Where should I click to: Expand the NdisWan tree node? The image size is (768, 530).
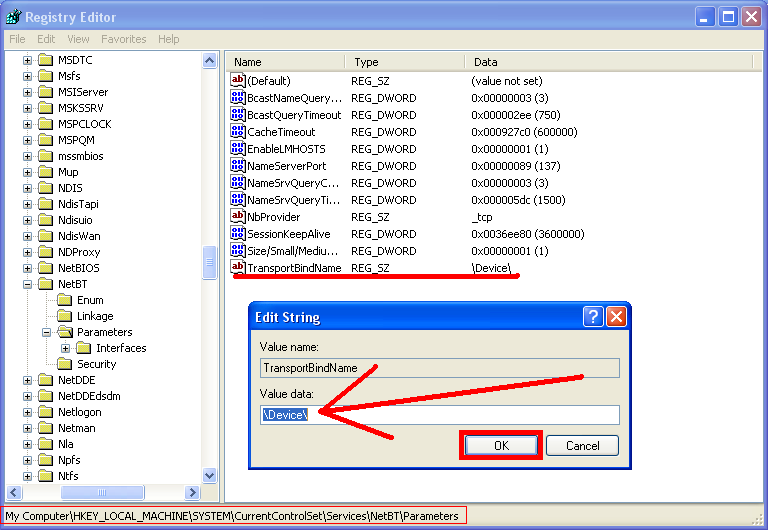tap(27, 236)
